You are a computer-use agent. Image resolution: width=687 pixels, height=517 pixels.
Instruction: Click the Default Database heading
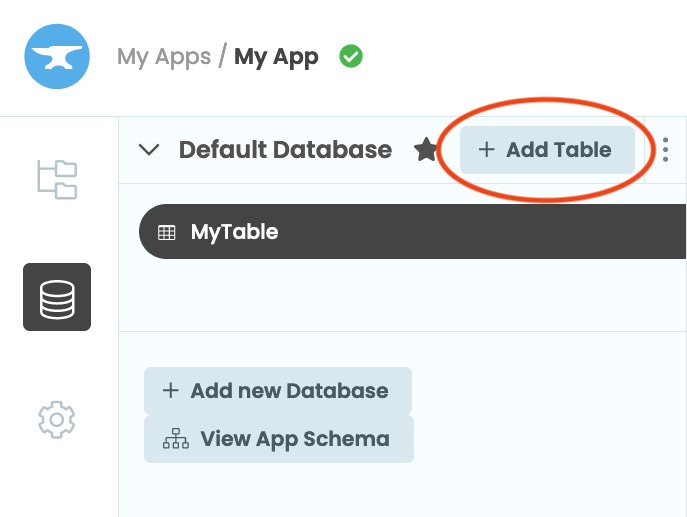pos(285,150)
